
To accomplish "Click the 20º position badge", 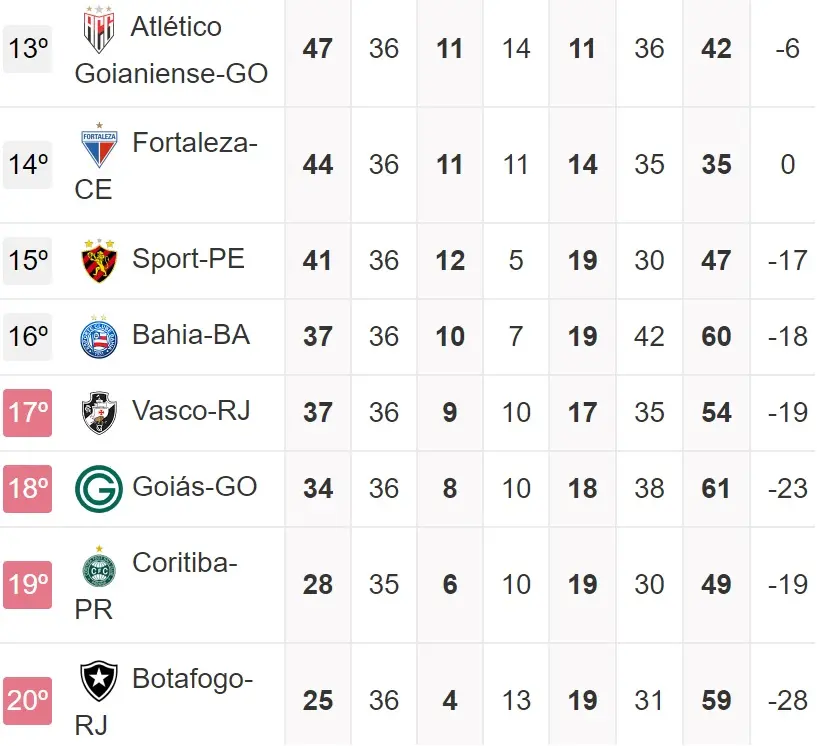I will [x=28, y=701].
